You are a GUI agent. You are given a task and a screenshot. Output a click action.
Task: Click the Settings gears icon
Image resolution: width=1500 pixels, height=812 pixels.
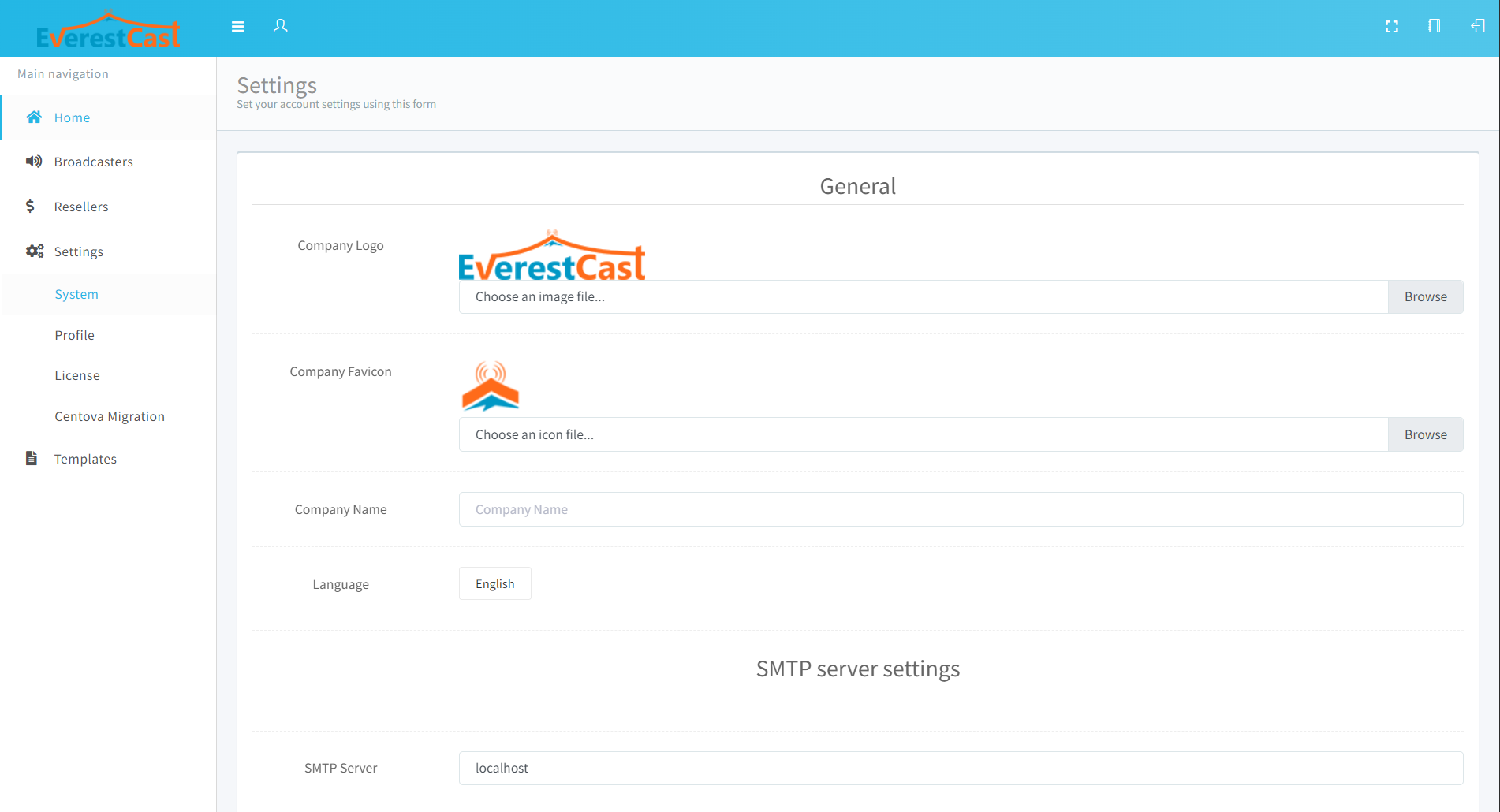click(35, 251)
